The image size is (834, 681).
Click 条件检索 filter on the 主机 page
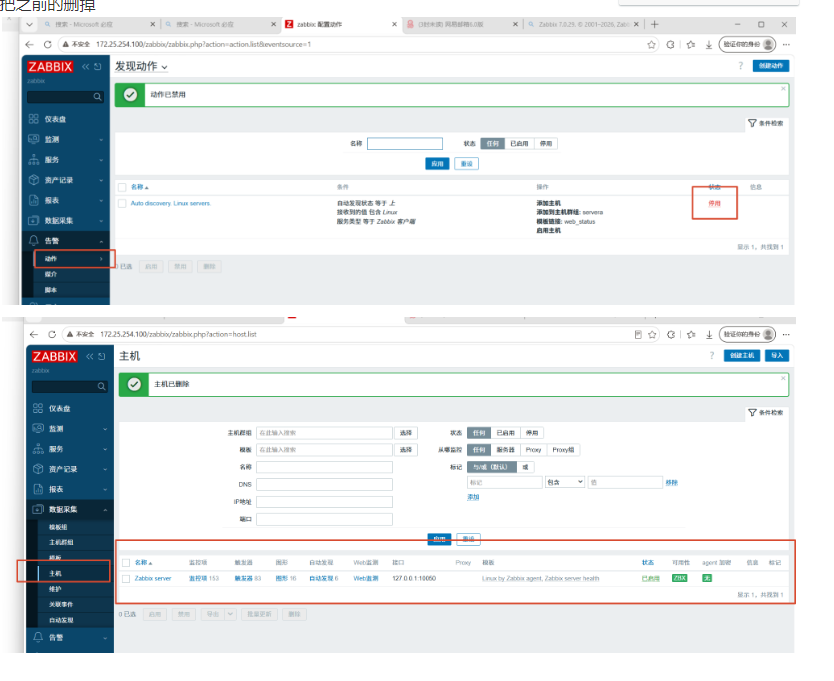point(766,413)
